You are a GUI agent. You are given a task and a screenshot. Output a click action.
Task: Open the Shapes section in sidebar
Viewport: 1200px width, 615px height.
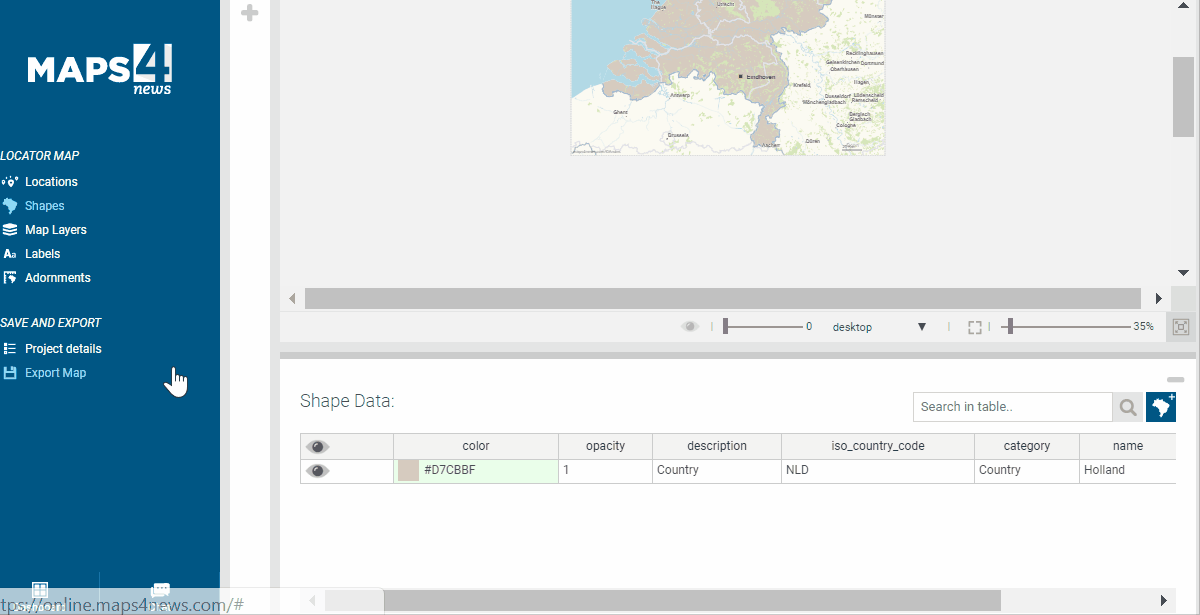pos(44,206)
